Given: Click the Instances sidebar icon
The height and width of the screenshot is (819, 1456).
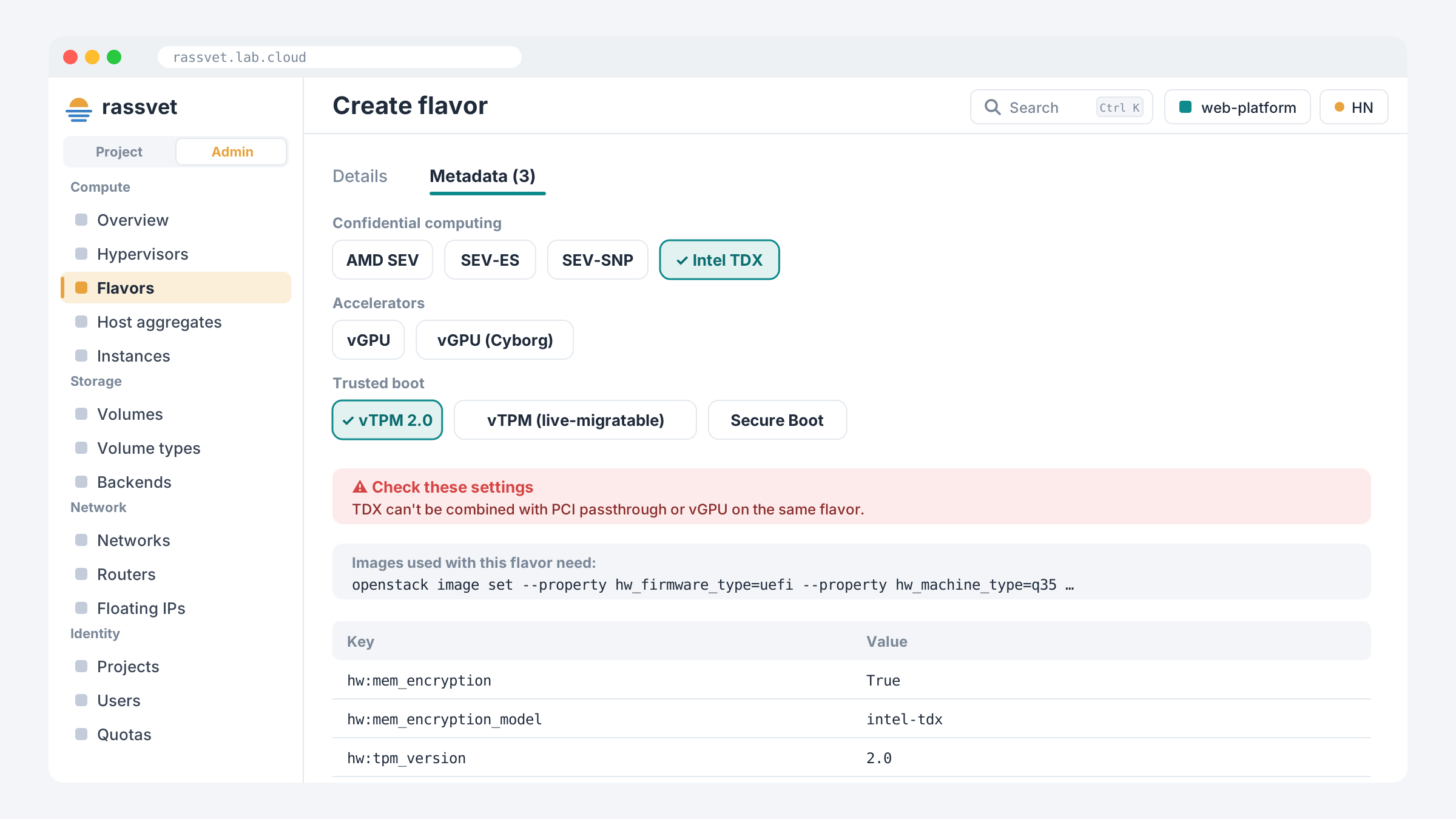Looking at the screenshot, I should pyautogui.click(x=81, y=356).
